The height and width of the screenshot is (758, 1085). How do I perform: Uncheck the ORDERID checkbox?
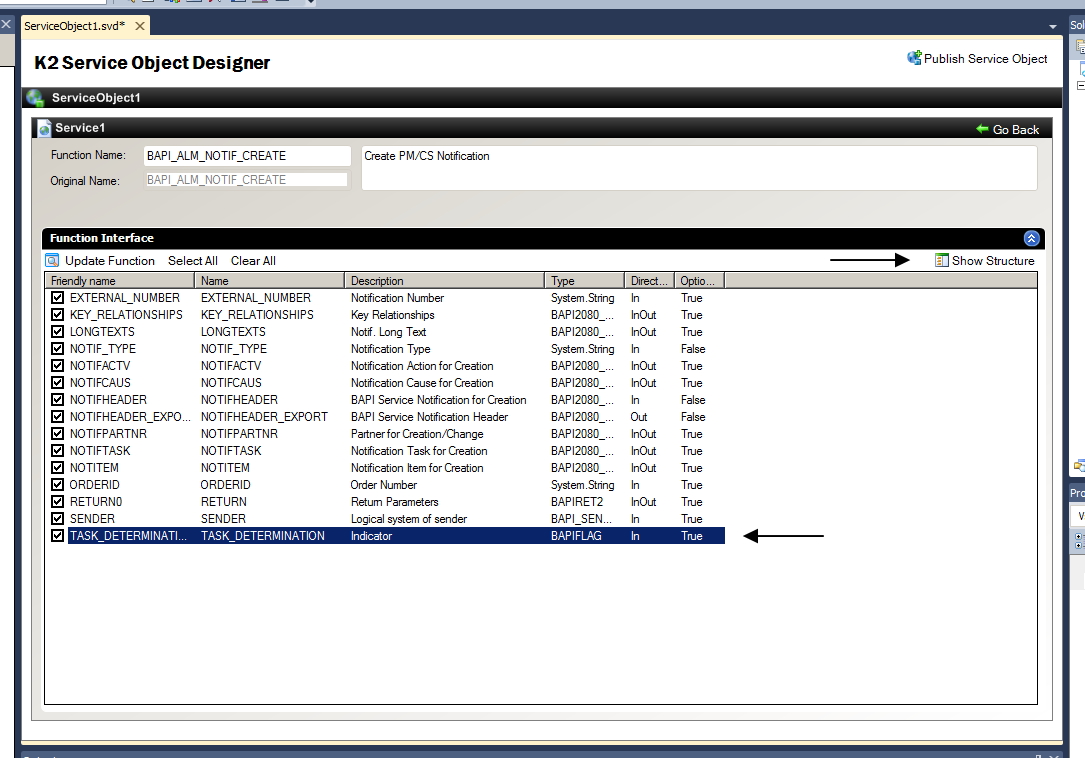coord(57,485)
